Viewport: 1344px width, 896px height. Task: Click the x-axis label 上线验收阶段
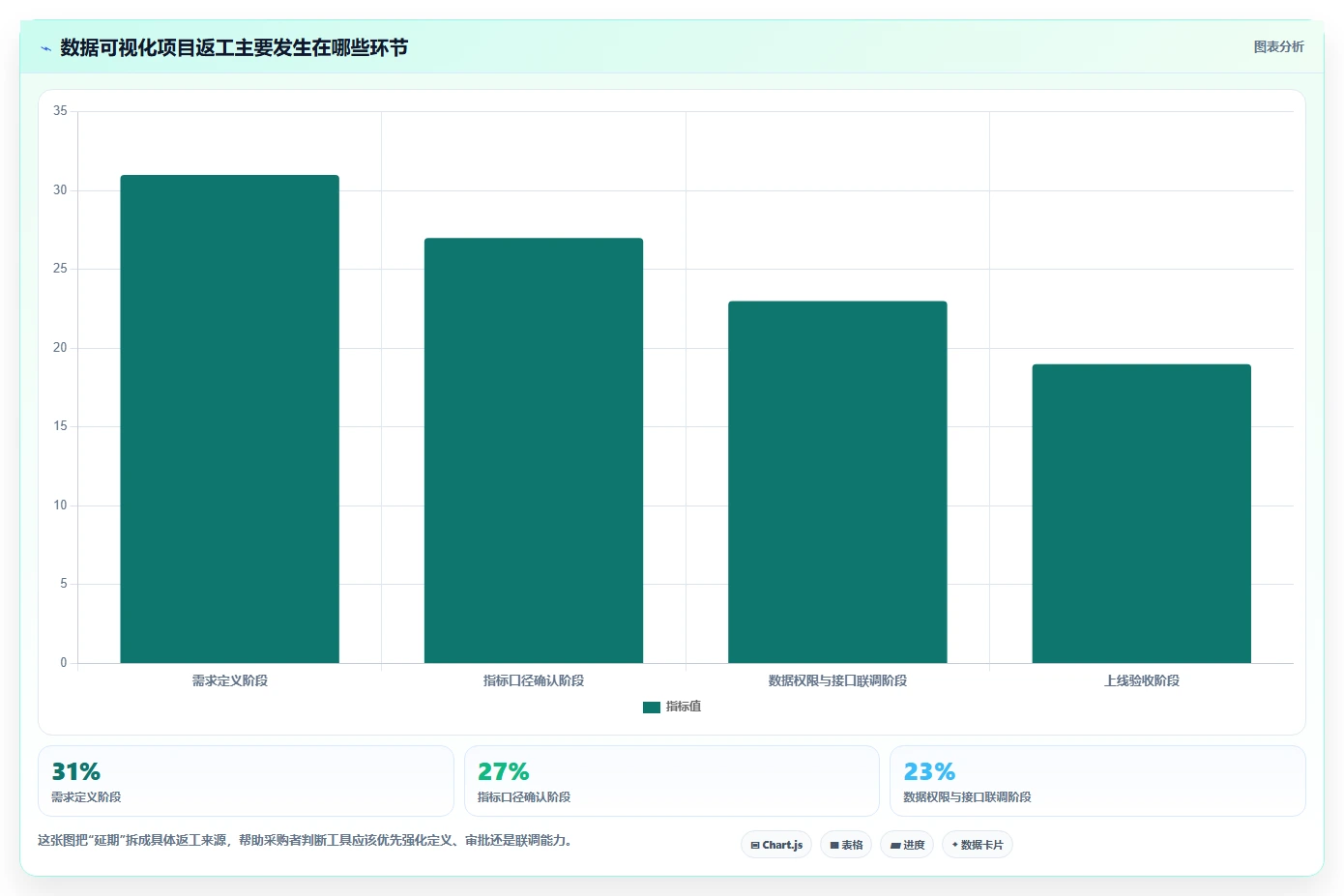1142,680
